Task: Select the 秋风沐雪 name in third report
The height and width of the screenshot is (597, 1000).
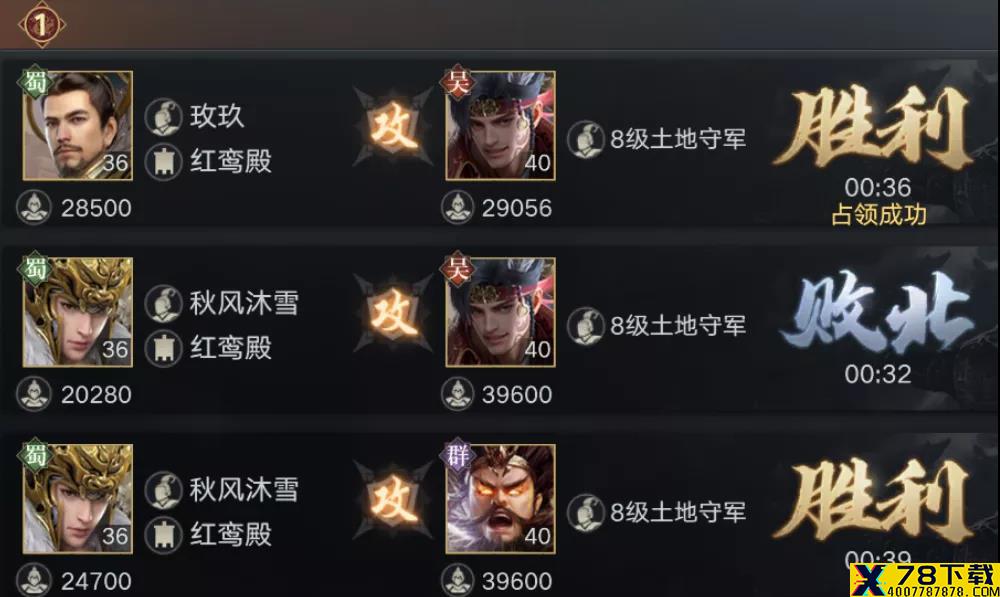Action: tap(244, 490)
